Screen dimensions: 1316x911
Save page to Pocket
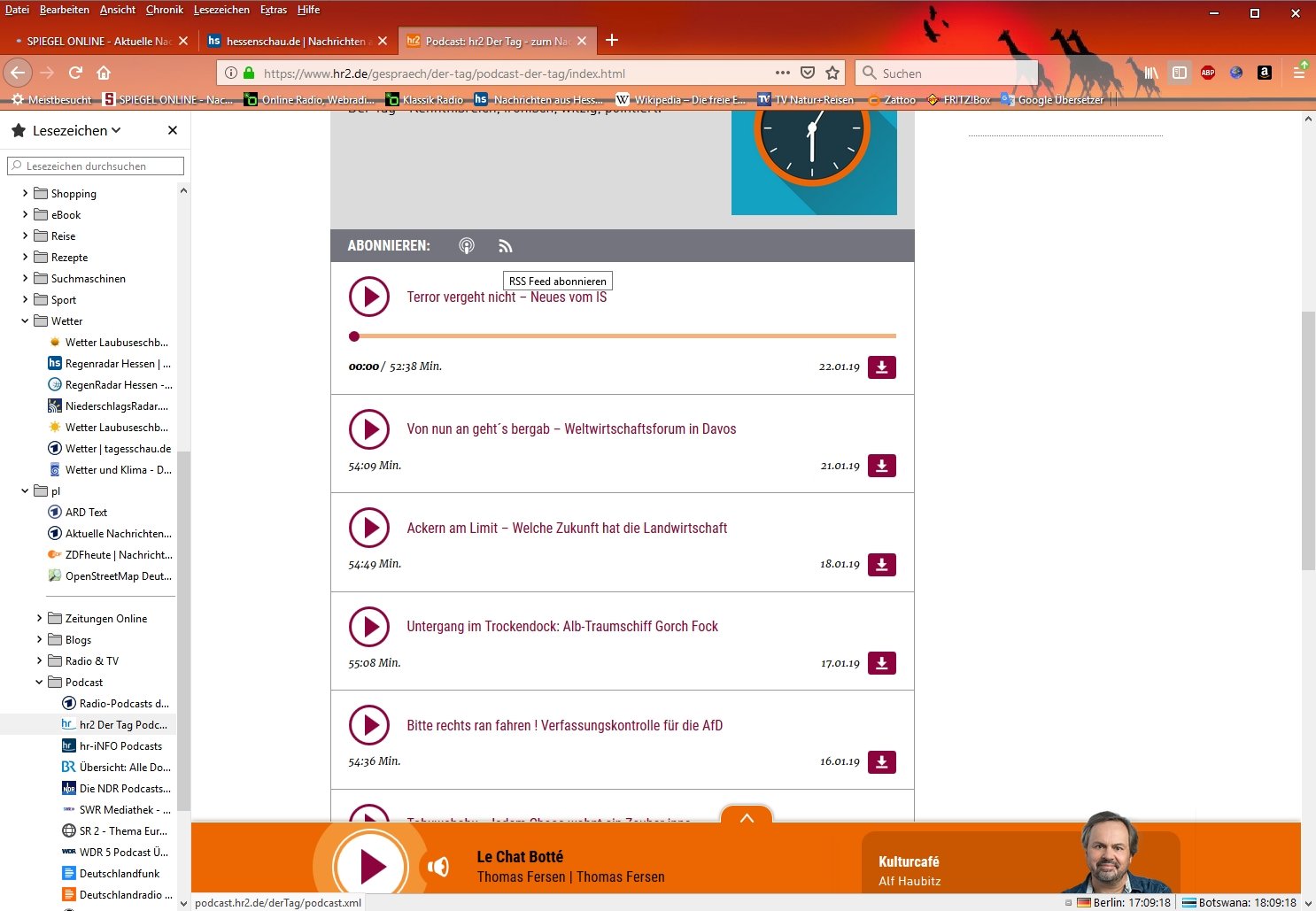click(x=808, y=73)
